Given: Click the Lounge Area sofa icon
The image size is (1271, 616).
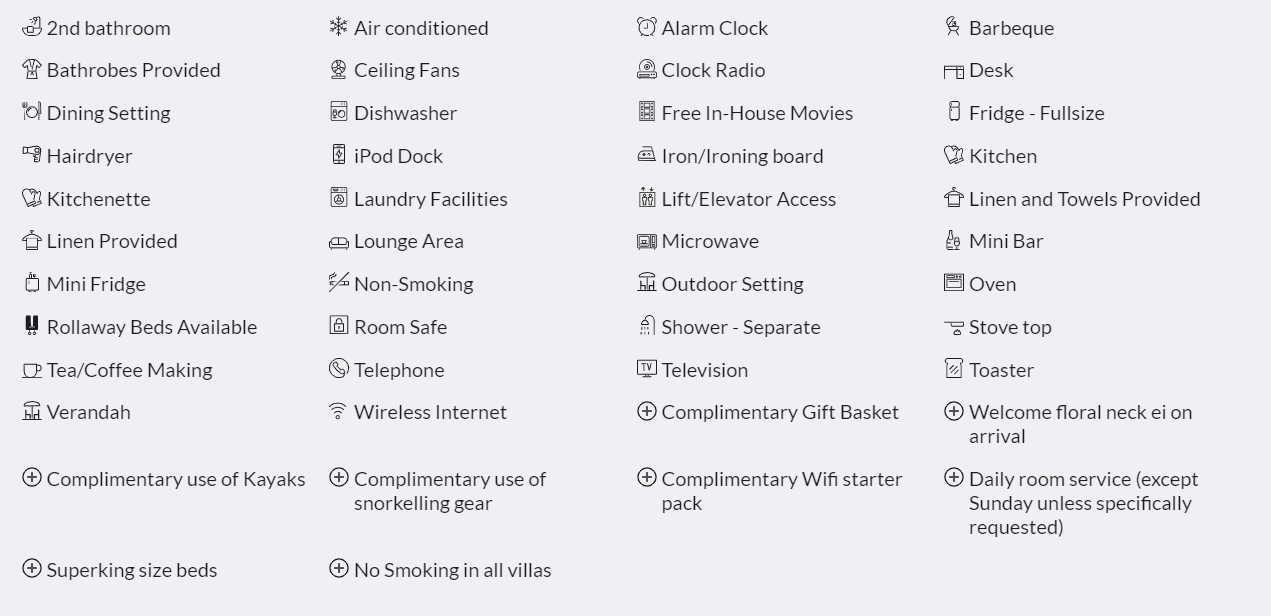Looking at the screenshot, I should tap(339, 242).
